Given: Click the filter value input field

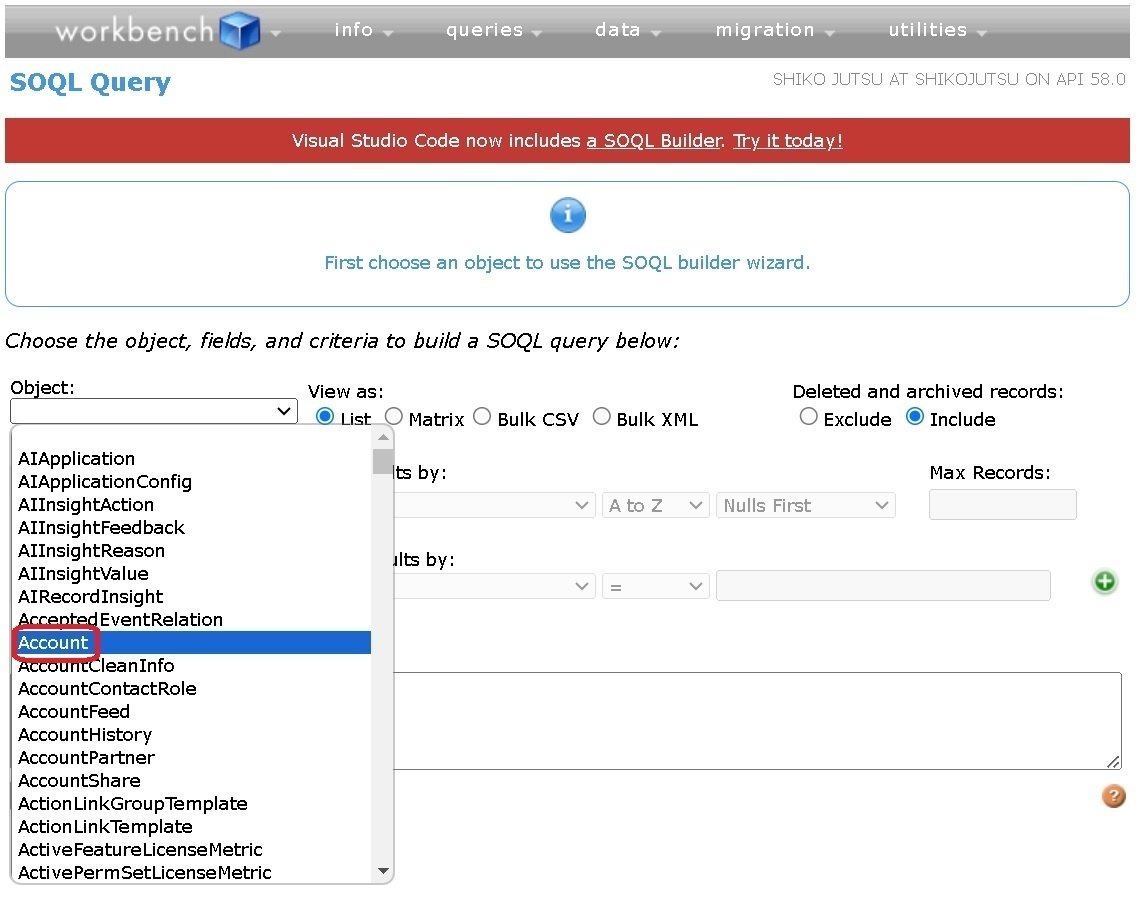Looking at the screenshot, I should click(x=883, y=586).
